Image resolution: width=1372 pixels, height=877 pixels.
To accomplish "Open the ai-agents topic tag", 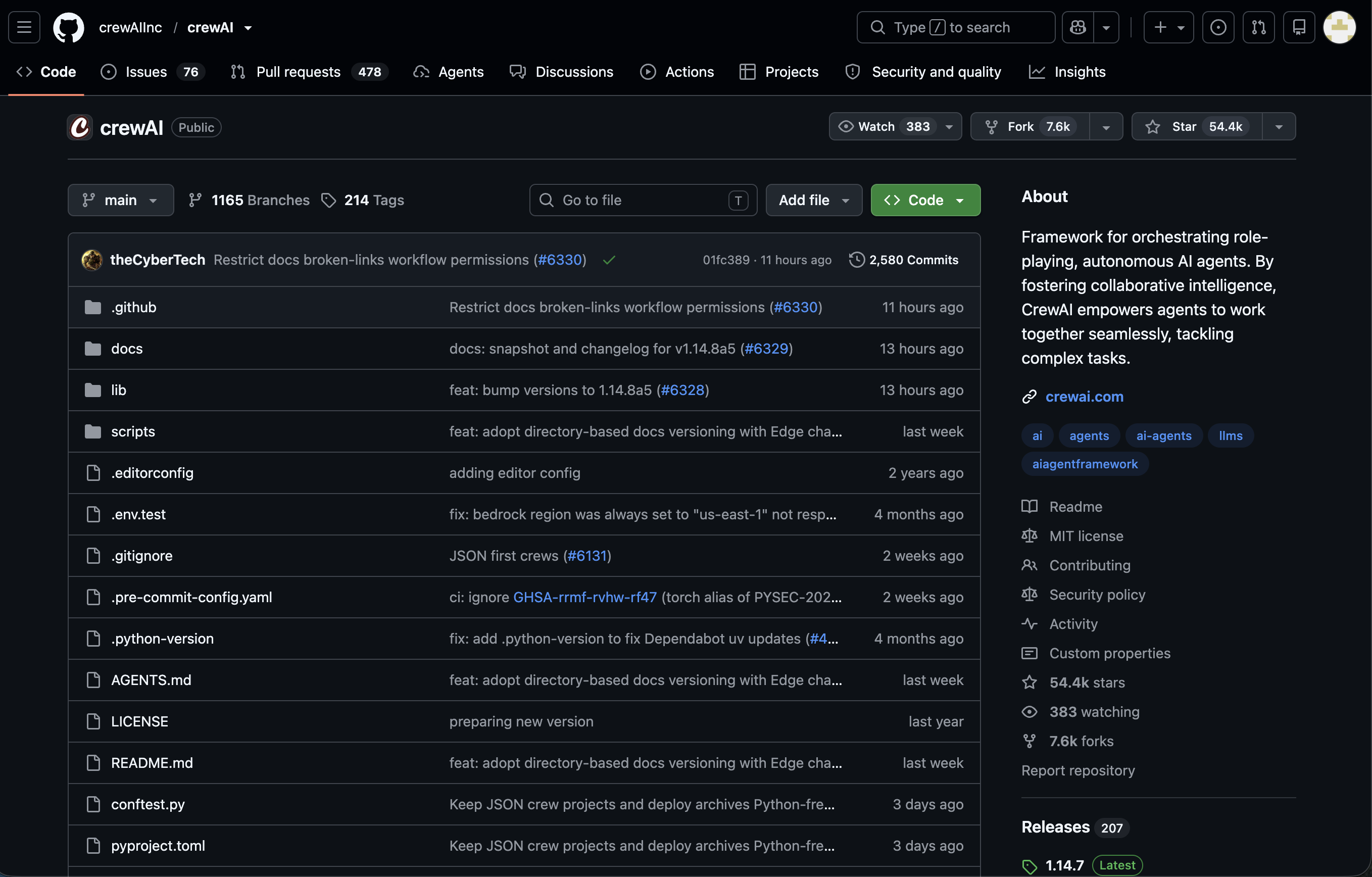I will click(x=1163, y=436).
